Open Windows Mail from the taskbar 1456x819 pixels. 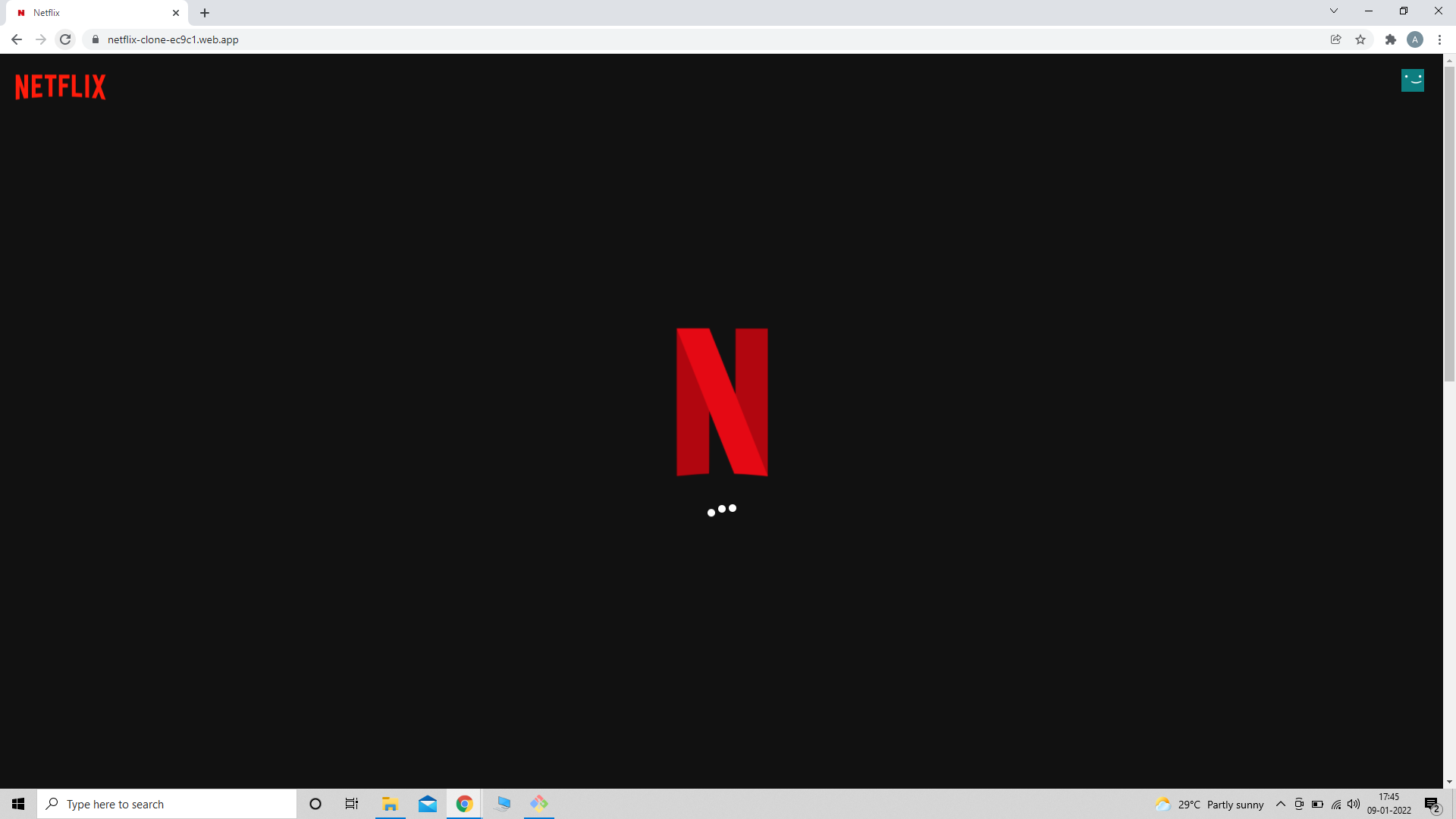click(x=427, y=804)
